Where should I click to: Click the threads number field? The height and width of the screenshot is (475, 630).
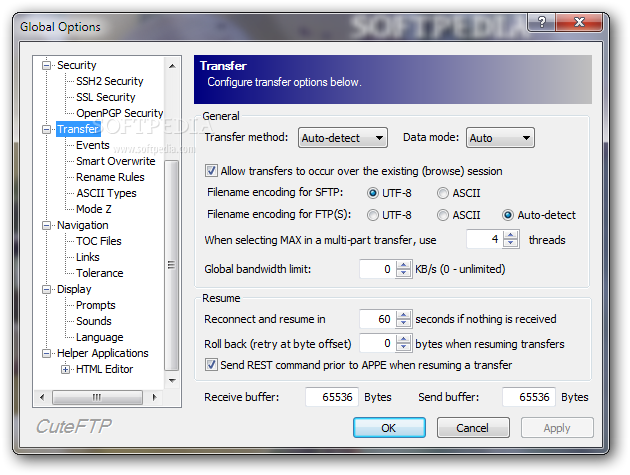(x=485, y=240)
